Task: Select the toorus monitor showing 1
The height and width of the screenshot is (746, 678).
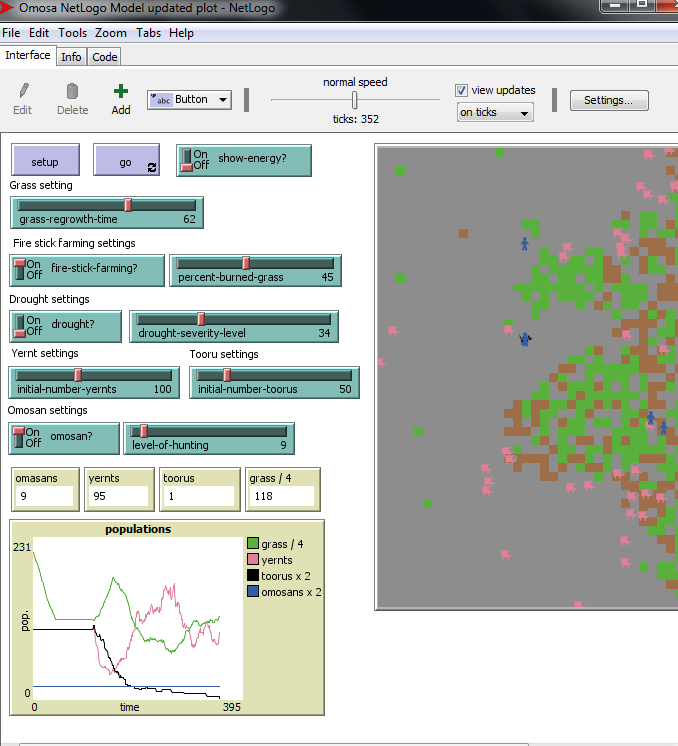Action: click(200, 490)
